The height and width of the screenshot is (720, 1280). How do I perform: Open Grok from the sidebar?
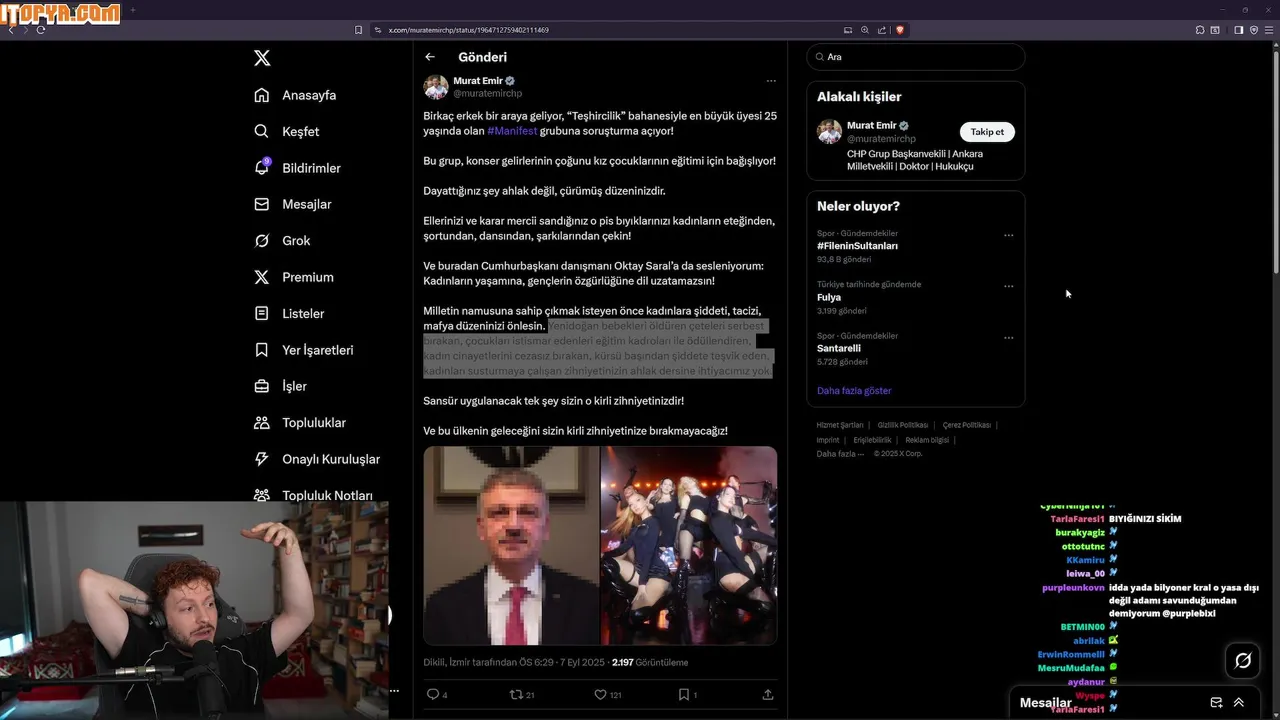[x=282, y=240]
